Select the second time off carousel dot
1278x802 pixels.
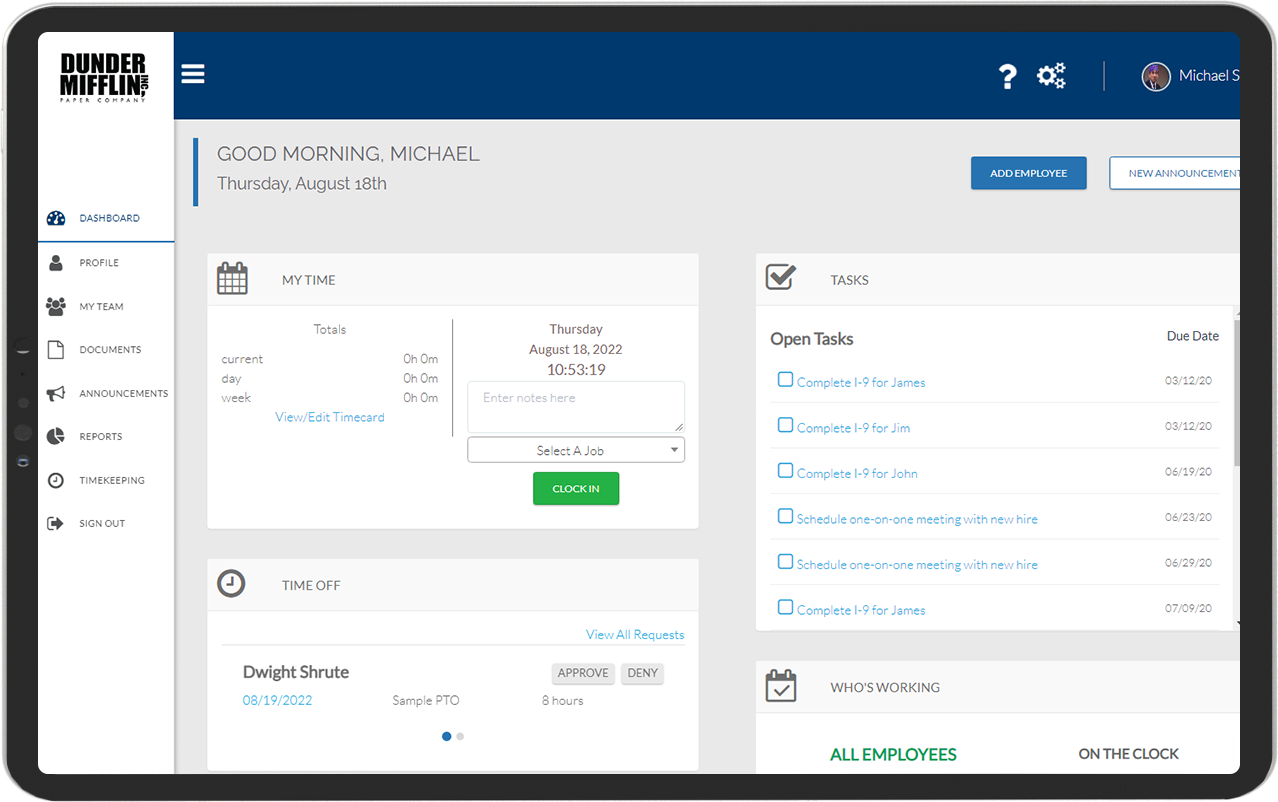(460, 736)
